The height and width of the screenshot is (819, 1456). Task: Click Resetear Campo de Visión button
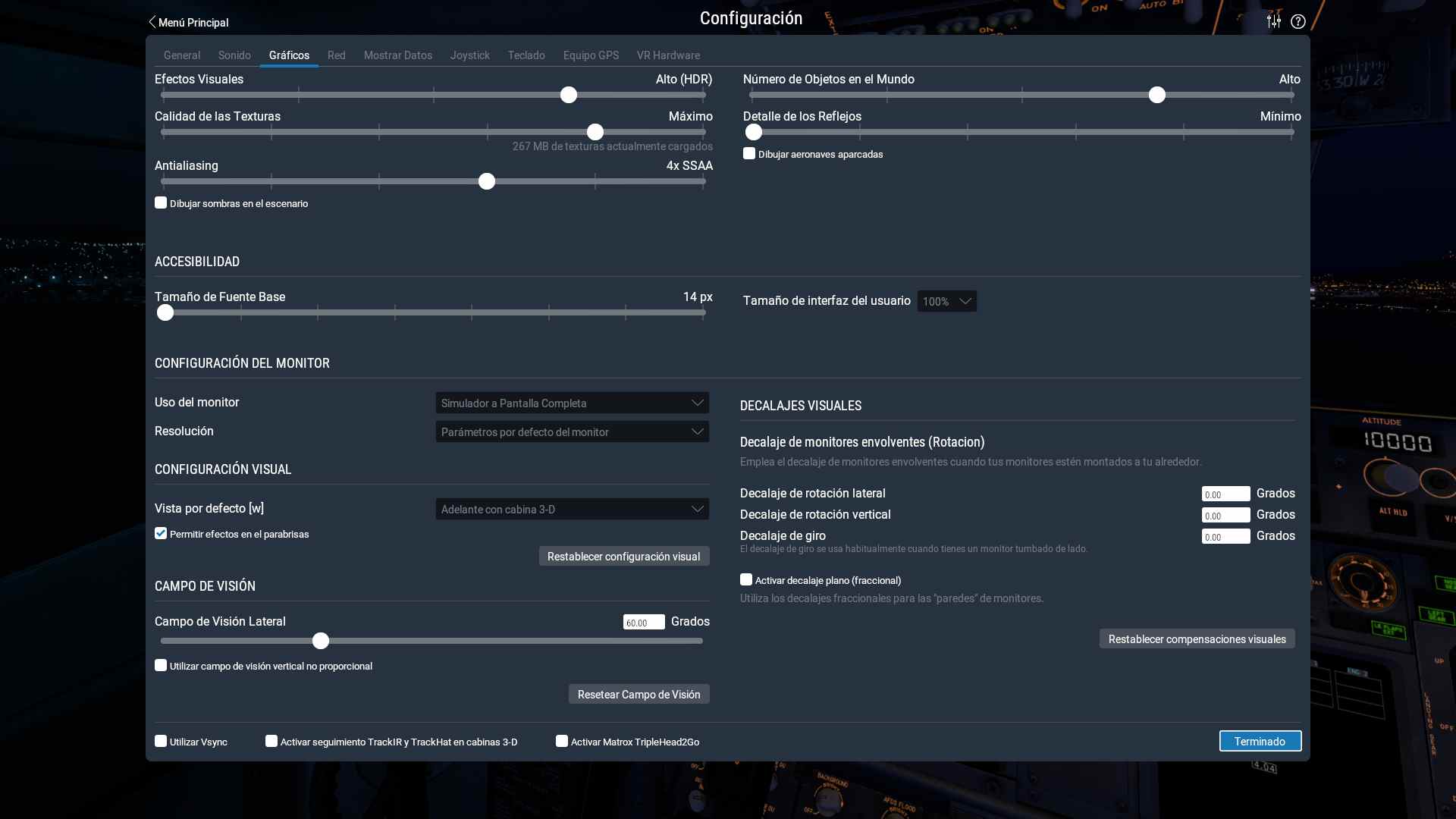pyautogui.click(x=639, y=694)
